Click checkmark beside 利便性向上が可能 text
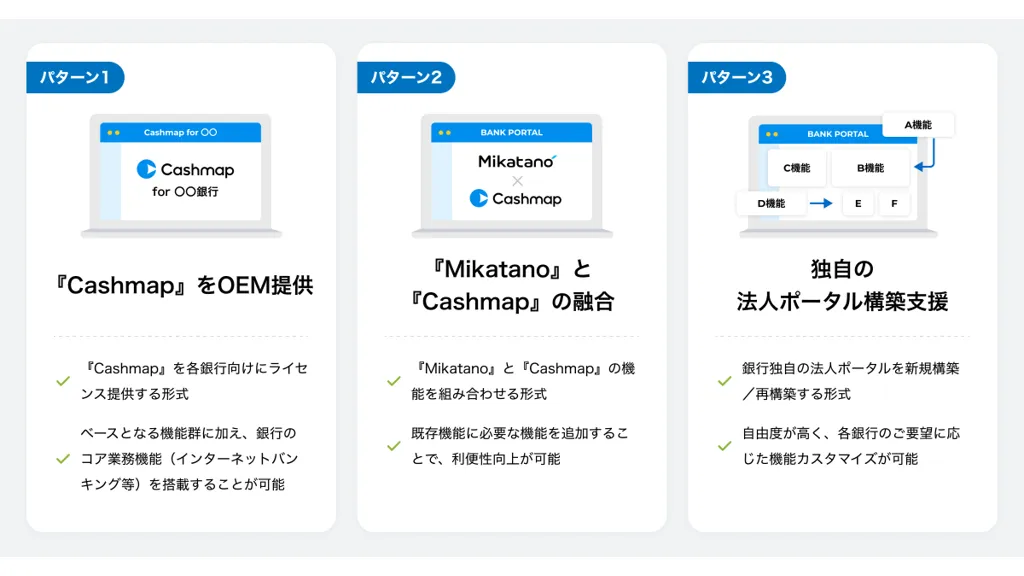The height and width of the screenshot is (576, 1024). pyautogui.click(x=393, y=446)
